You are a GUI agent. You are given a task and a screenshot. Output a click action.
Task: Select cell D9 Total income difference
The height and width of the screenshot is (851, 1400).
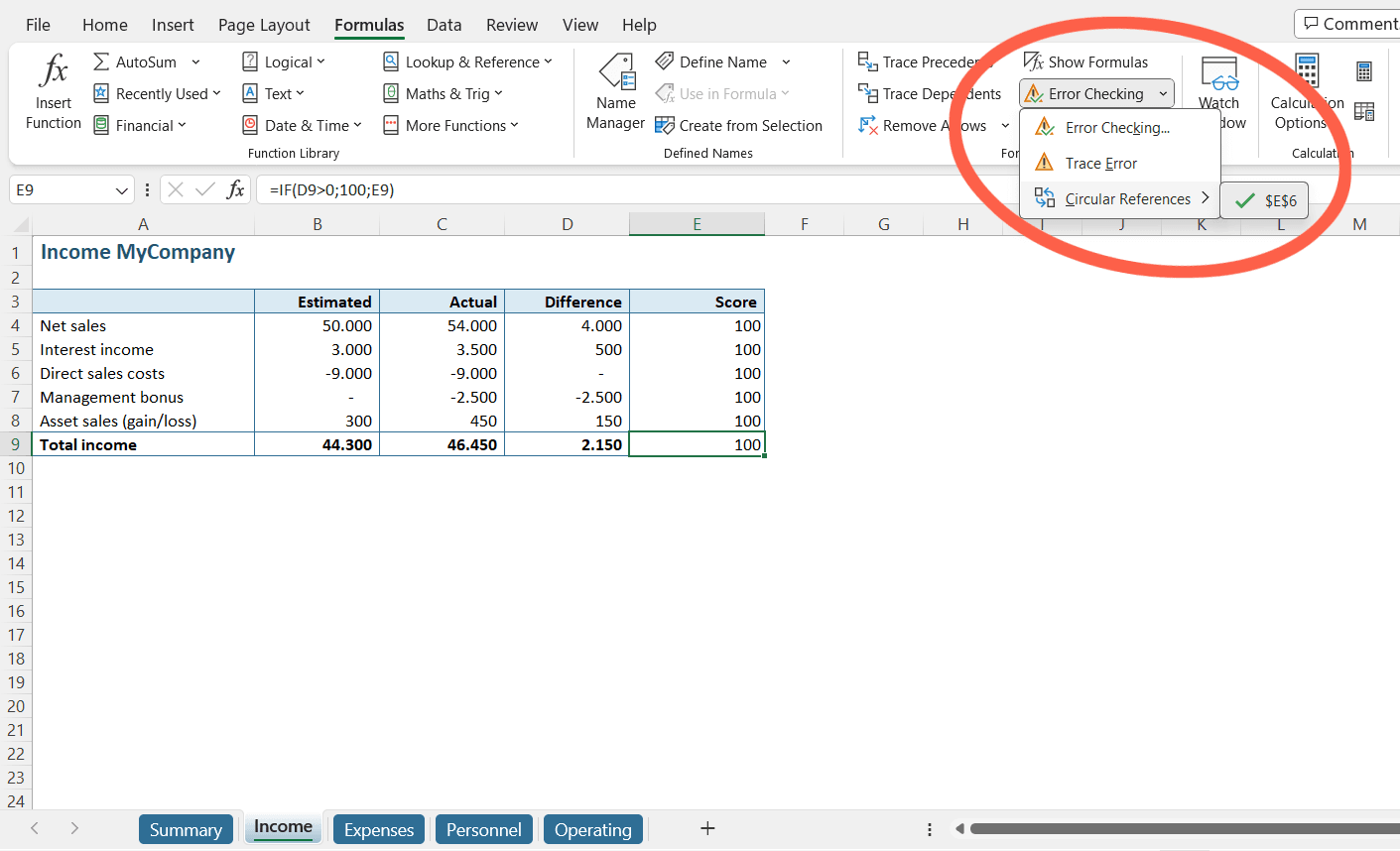[567, 444]
